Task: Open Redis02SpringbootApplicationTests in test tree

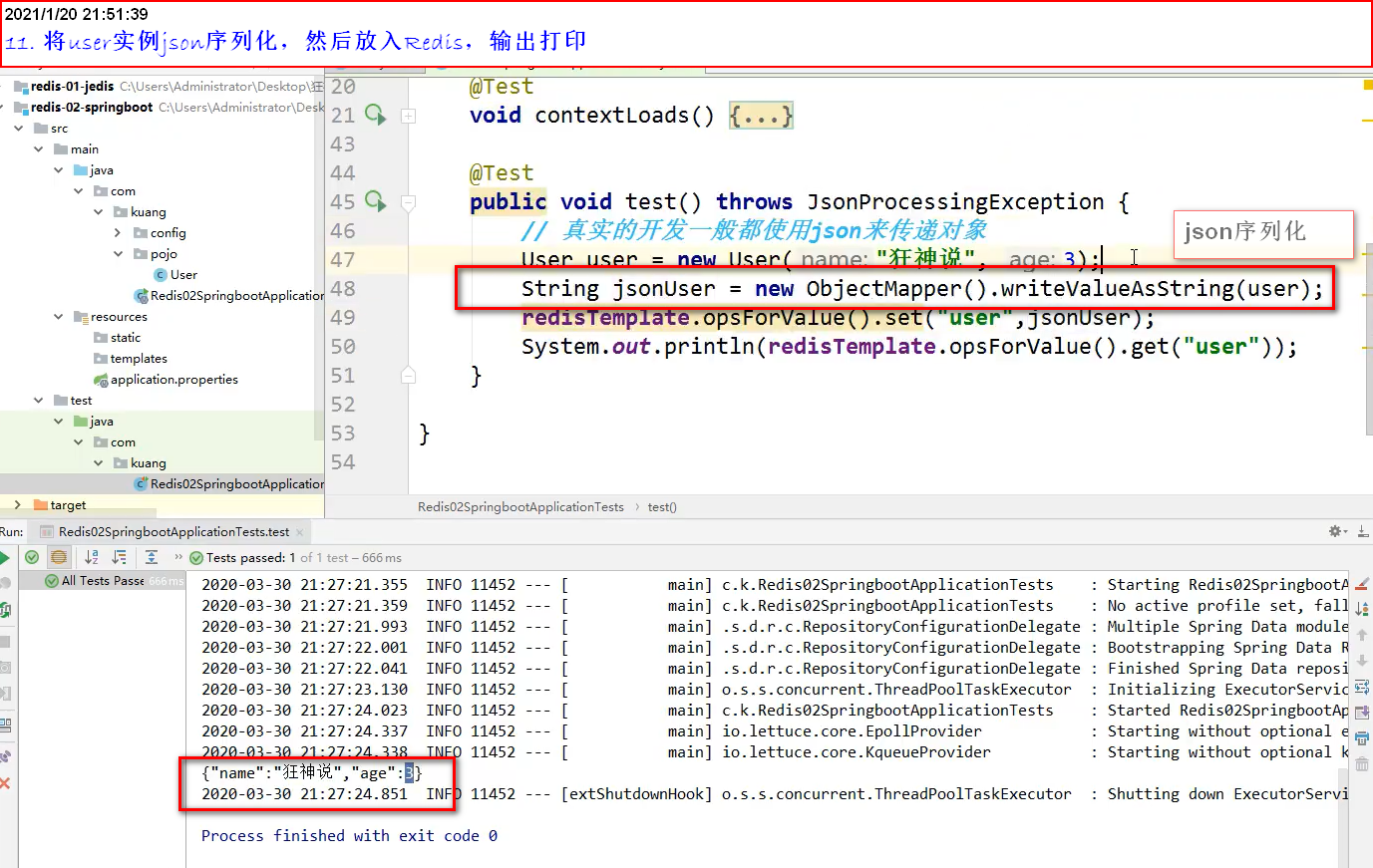Action: coord(237,484)
